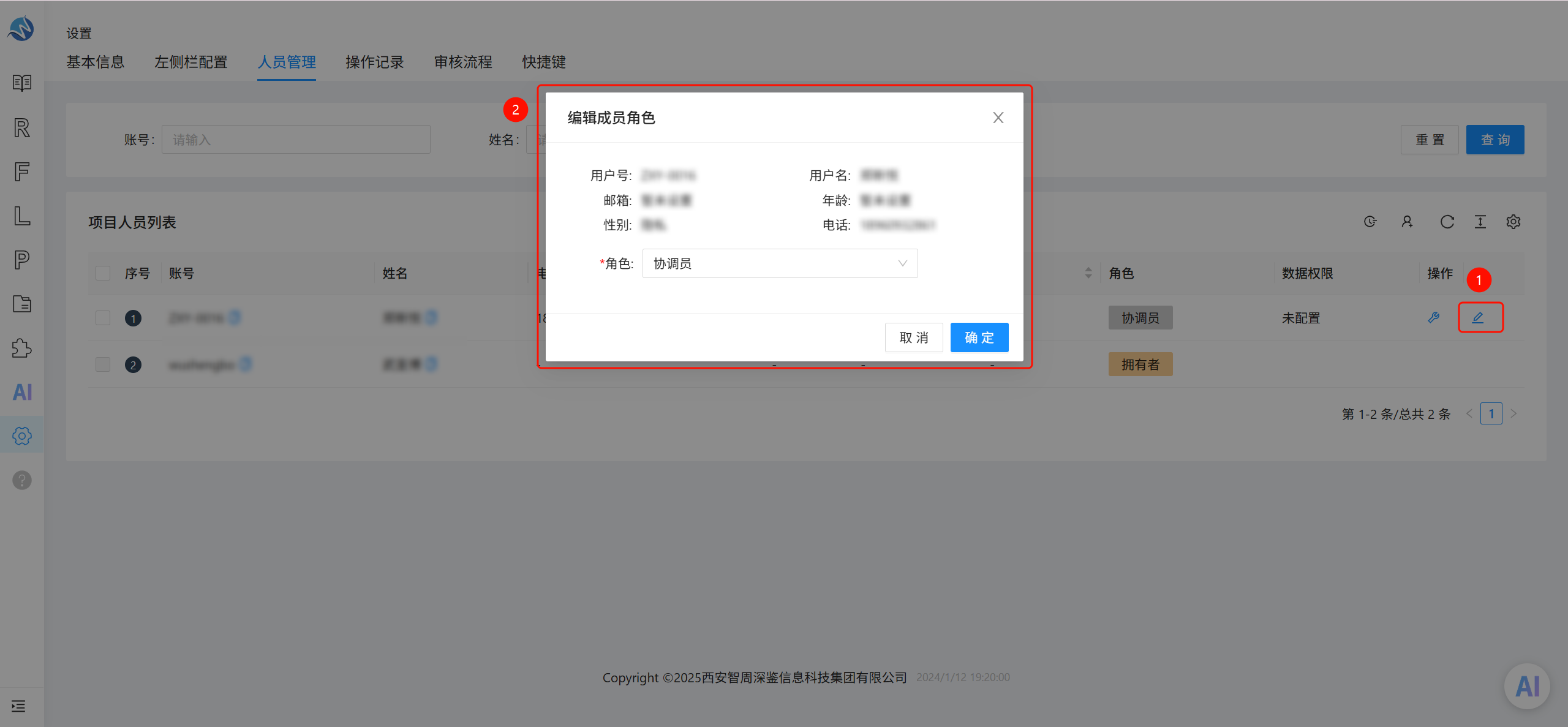Open the help question mark icon

click(22, 480)
